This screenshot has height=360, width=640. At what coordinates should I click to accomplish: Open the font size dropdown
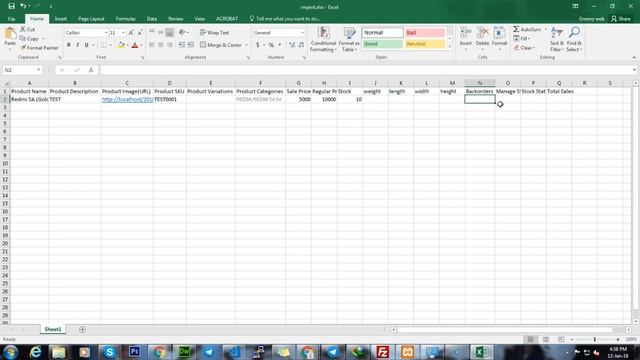click(x=123, y=33)
